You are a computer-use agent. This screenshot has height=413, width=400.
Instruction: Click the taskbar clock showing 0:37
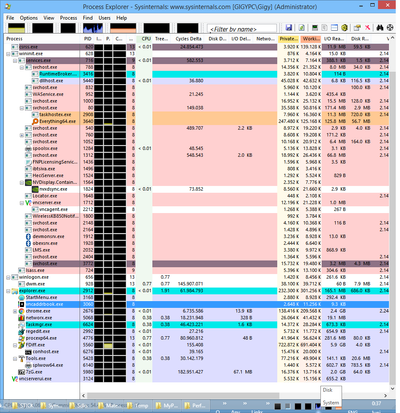pyautogui.click(x=376, y=403)
